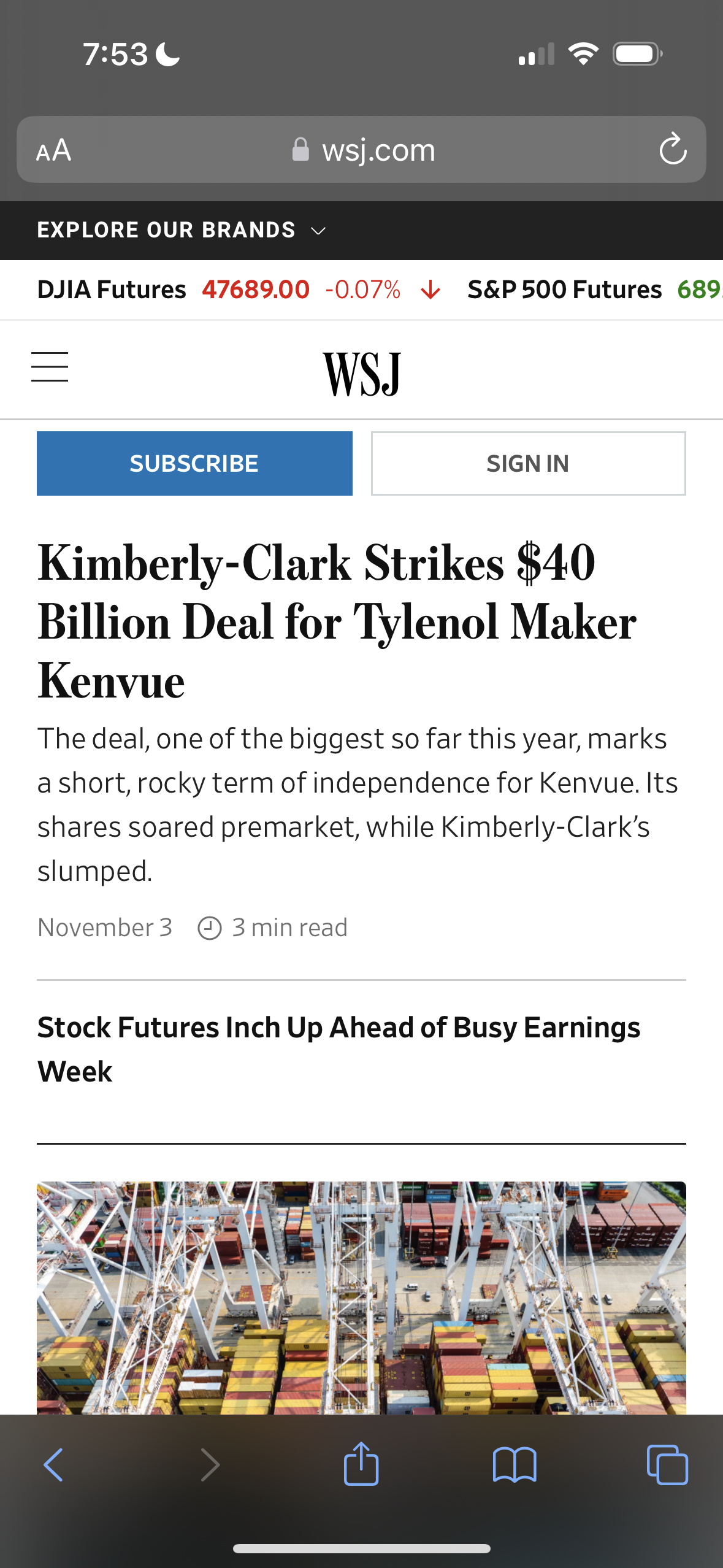Go back using Safari back arrow
The height and width of the screenshot is (1568, 723).
click(x=53, y=1465)
